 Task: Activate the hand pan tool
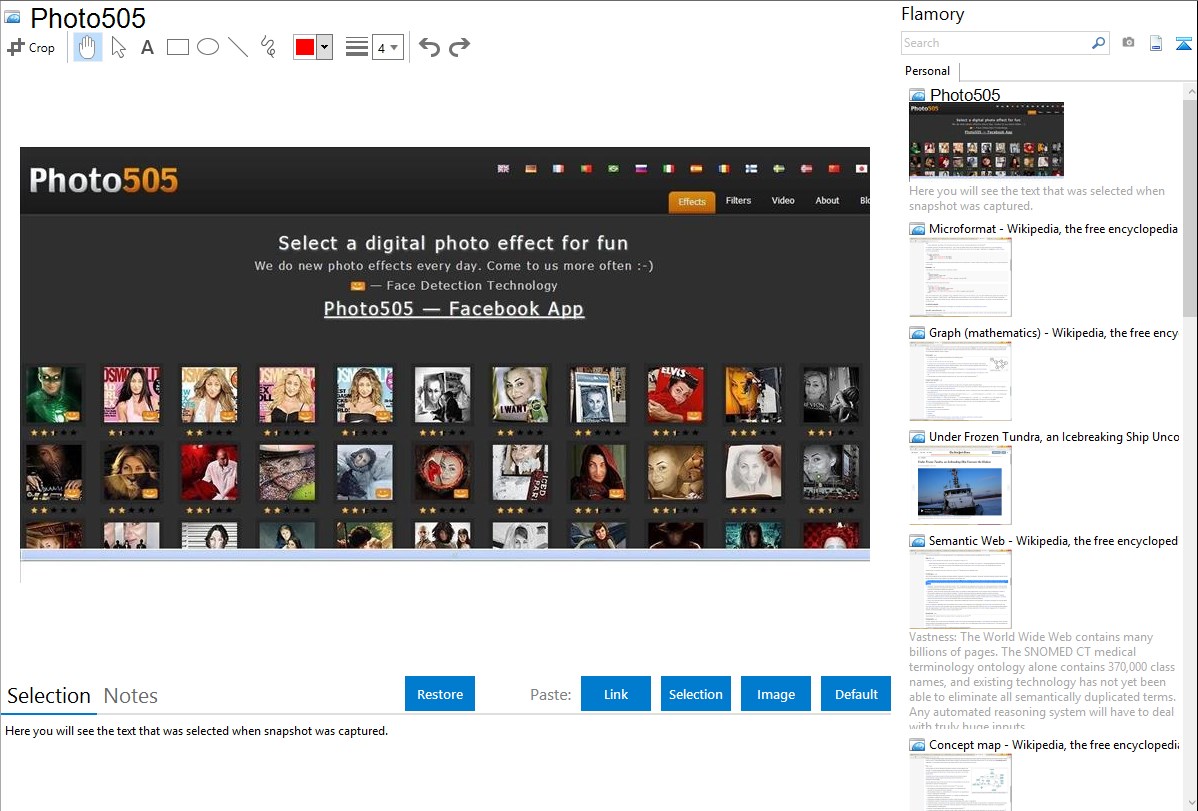coord(88,47)
